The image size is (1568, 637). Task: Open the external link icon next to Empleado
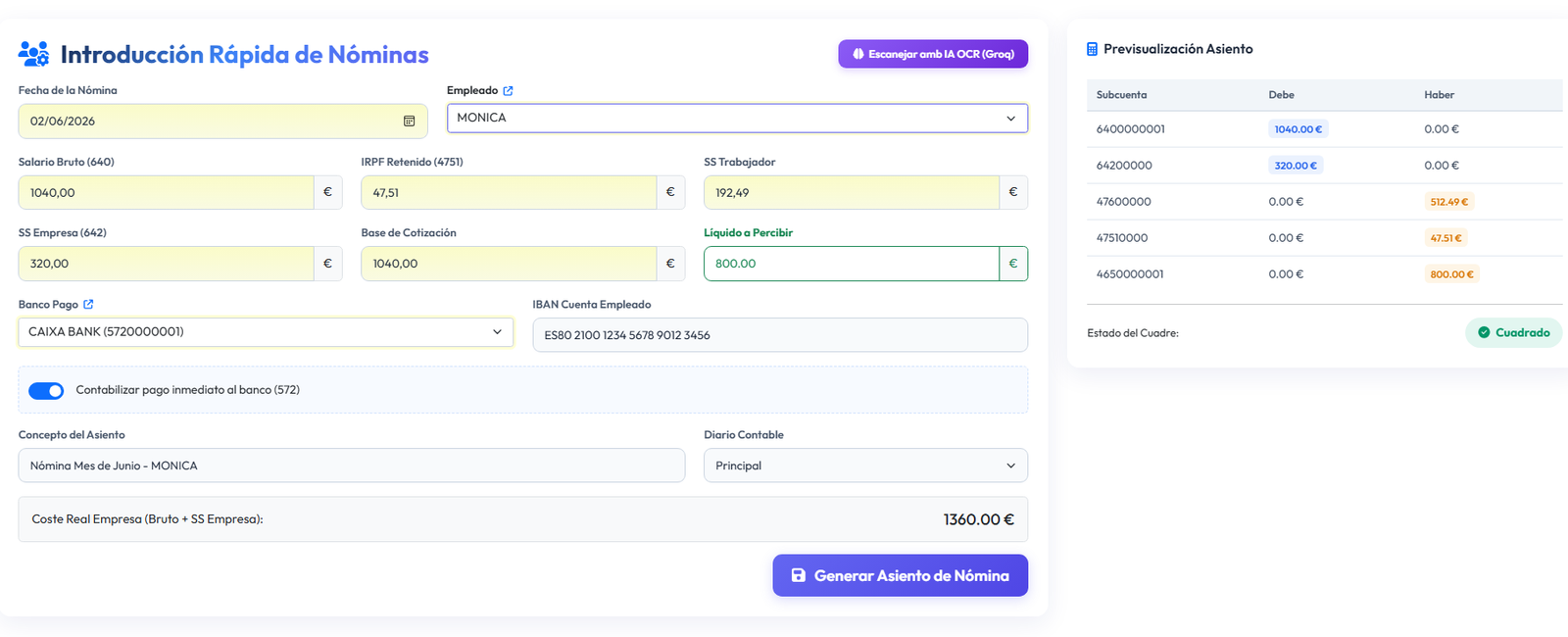508,91
